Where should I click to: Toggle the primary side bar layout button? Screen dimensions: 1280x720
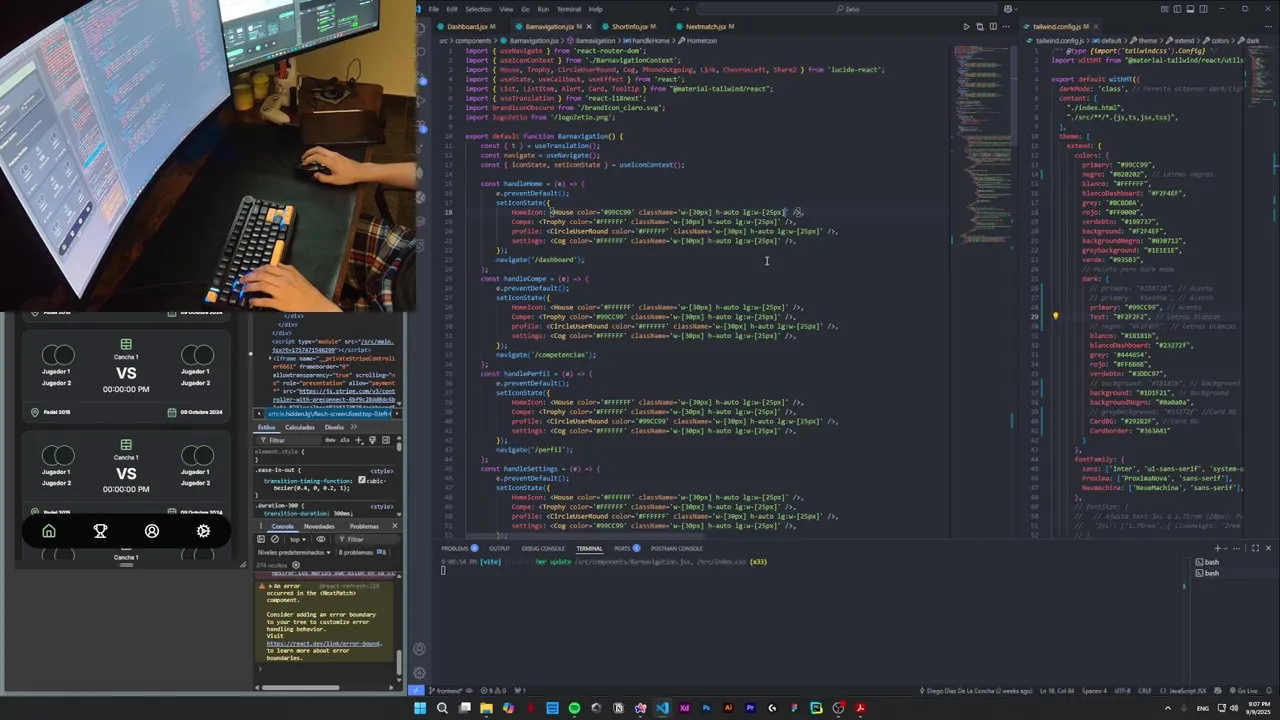(1177, 9)
